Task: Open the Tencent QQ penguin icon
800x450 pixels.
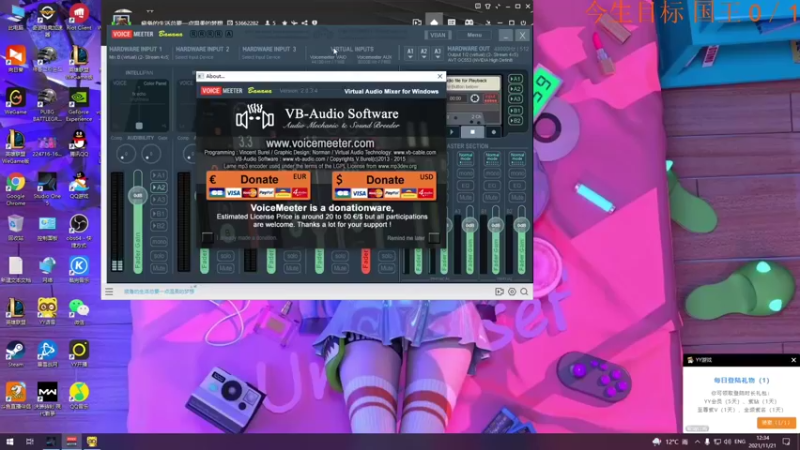Action: click(x=79, y=143)
